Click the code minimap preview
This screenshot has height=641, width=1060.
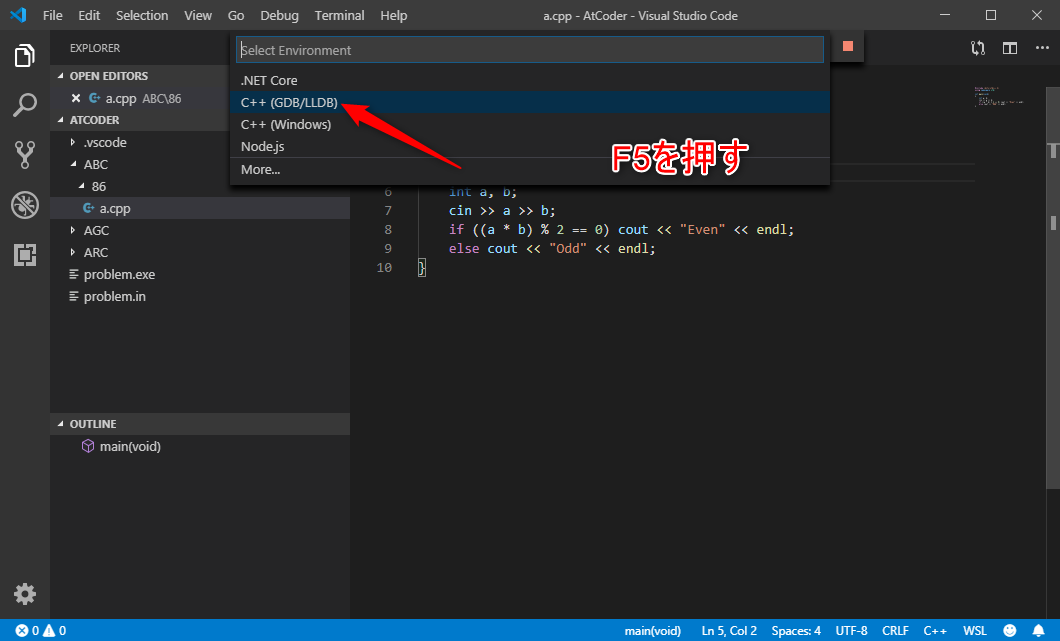pyautogui.click(x=998, y=96)
